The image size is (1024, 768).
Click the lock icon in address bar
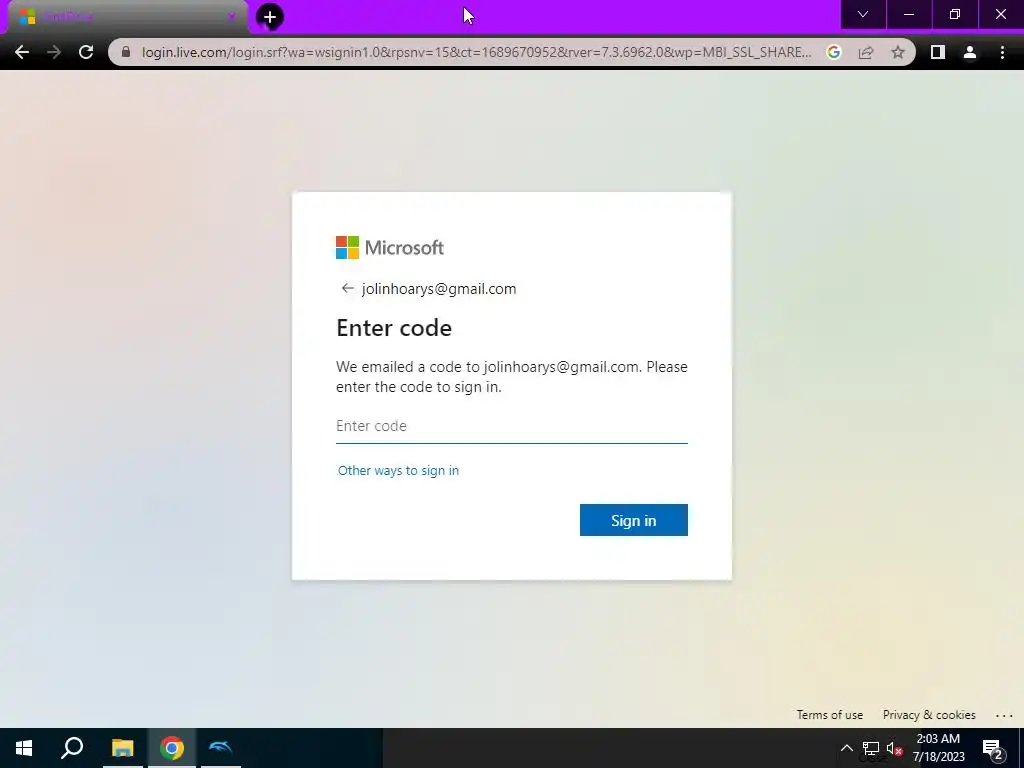pos(126,52)
